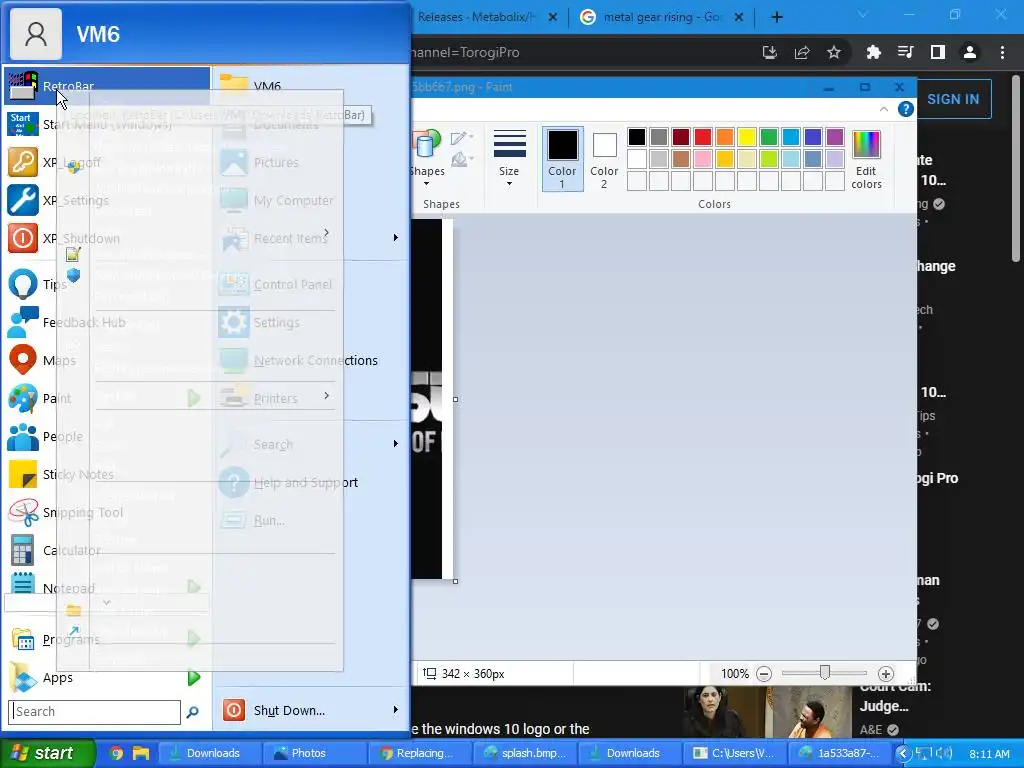This screenshot has width=1024, height=768.
Task: Click Chrome share page icon
Action: (x=802, y=52)
